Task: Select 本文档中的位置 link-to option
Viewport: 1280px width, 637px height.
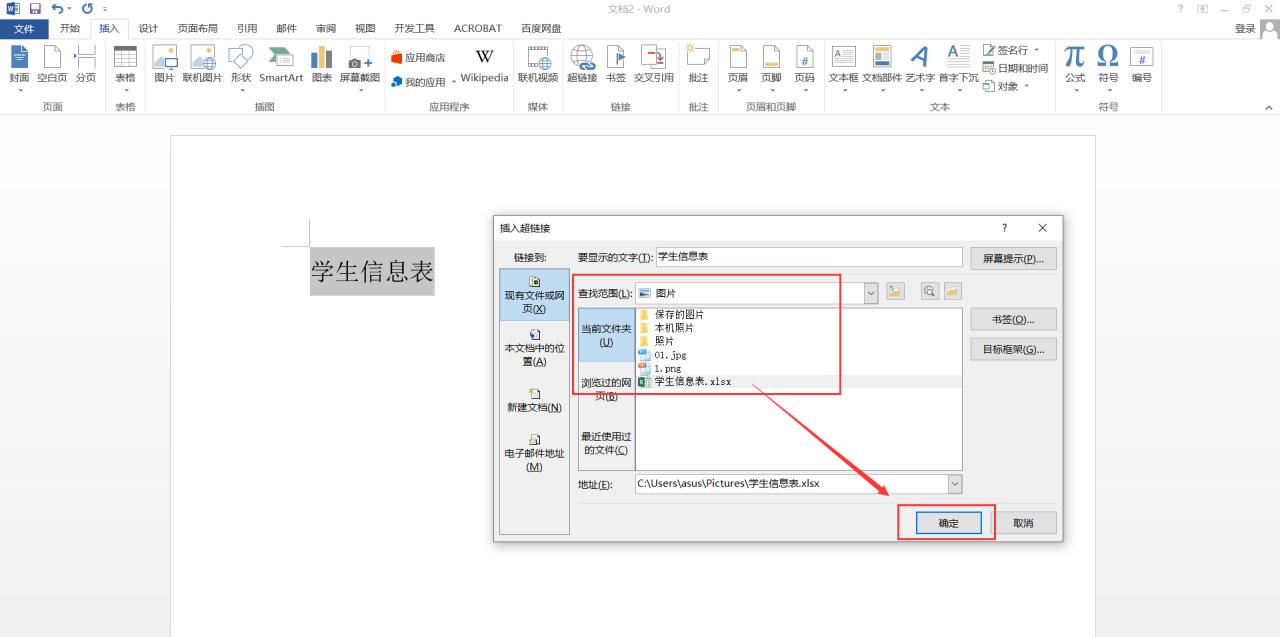Action: click(534, 347)
